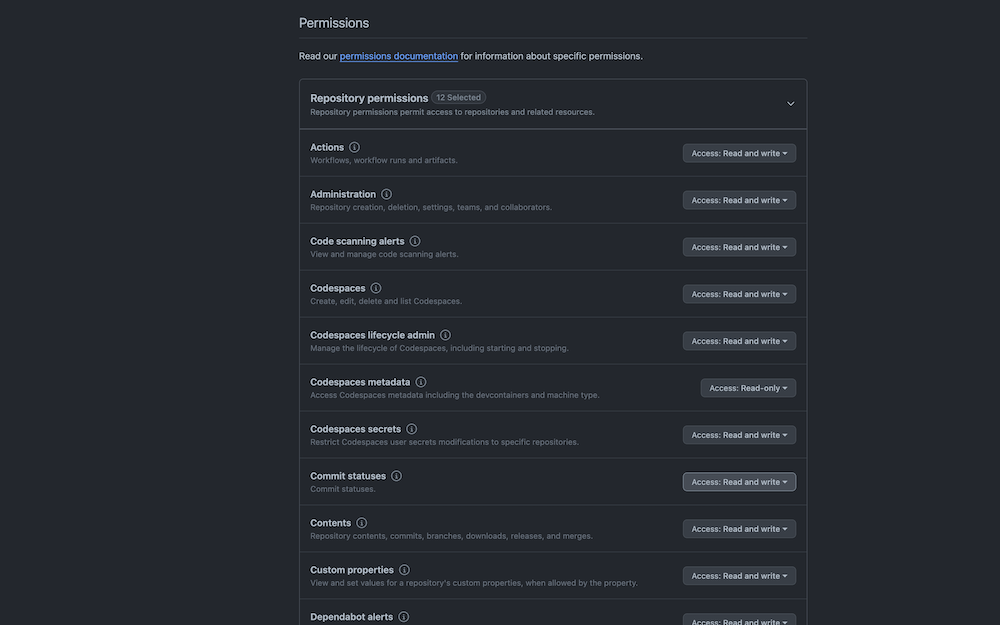The height and width of the screenshot is (625, 1000).
Task: Click info icon beside Dependabot alerts
Action: [x=403, y=617]
